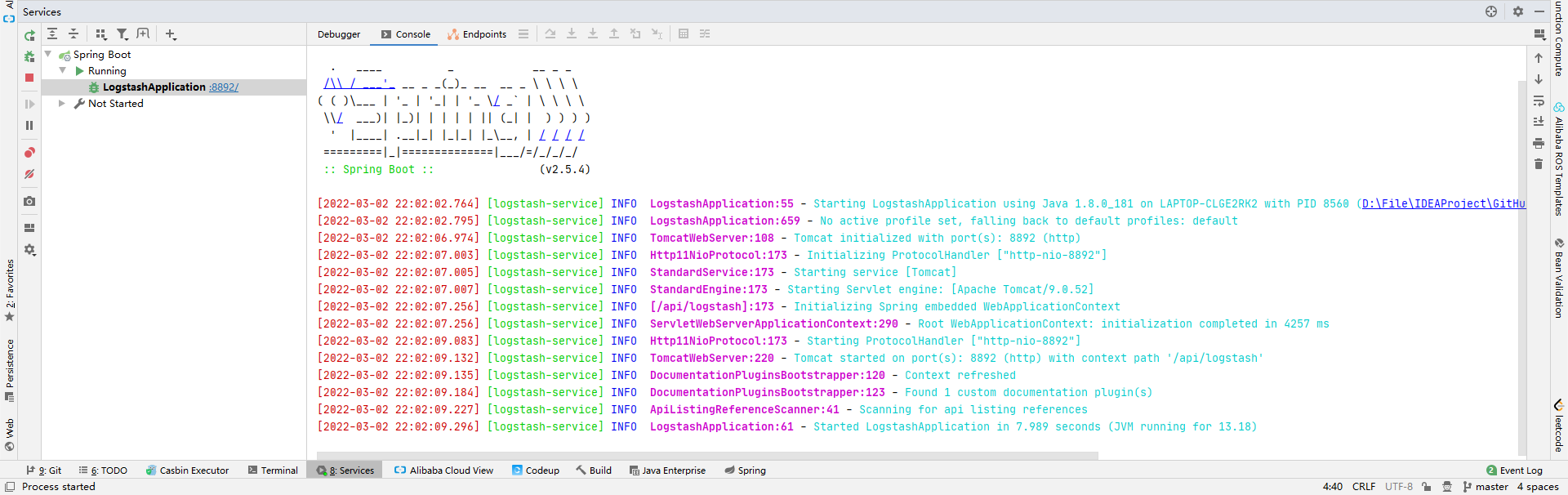Expand the Not Started node
This screenshot has width=1568, height=495.
click(62, 103)
